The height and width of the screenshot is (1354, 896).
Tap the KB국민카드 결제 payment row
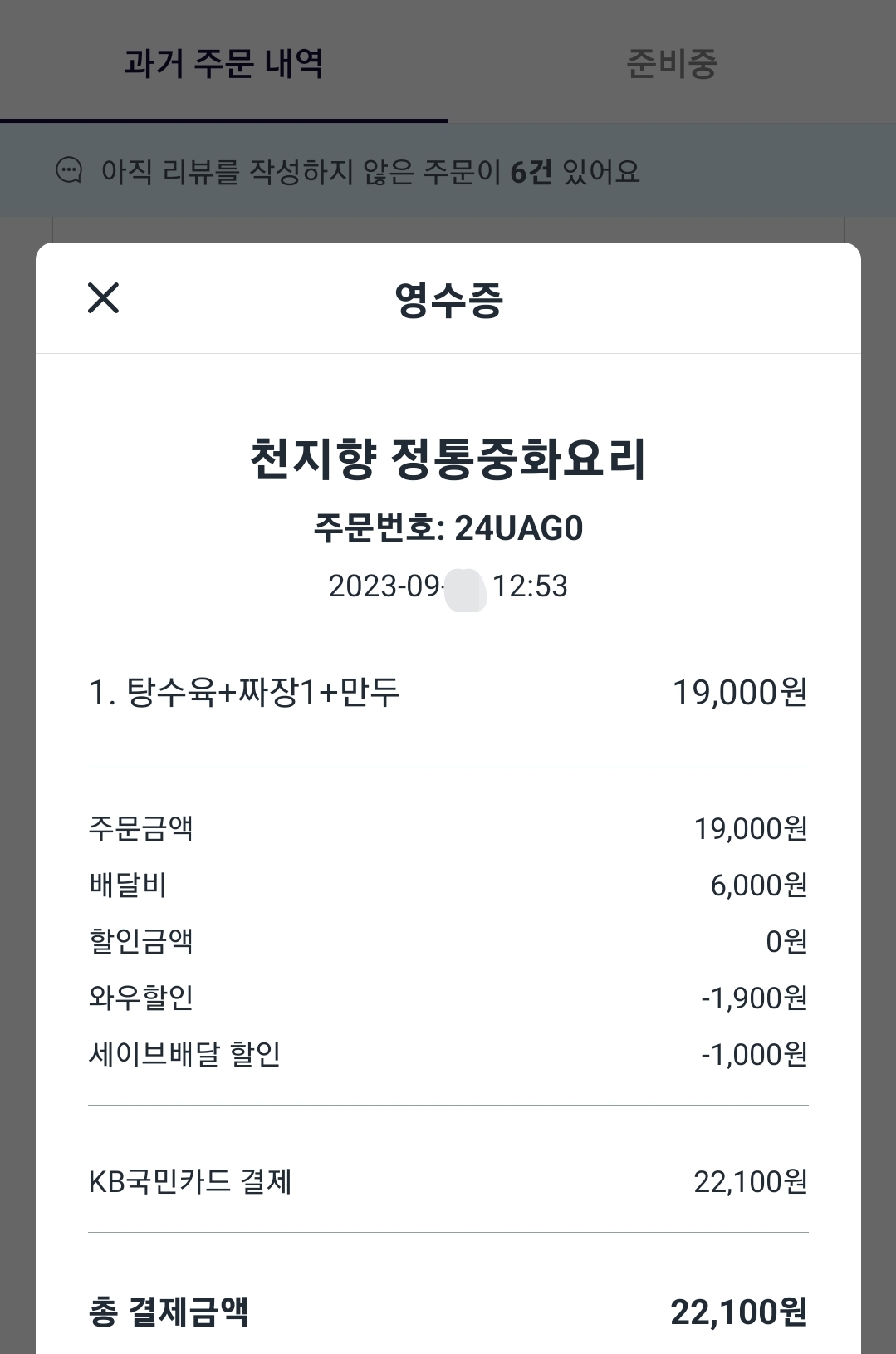(x=190, y=1181)
